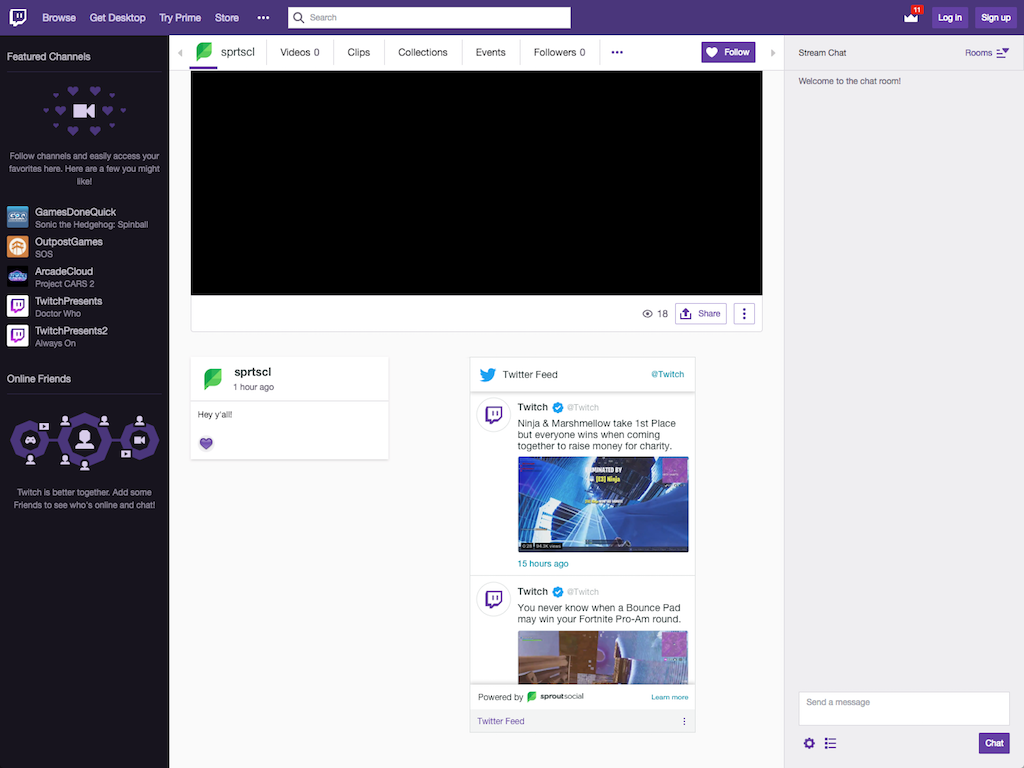Click the sprtscl avatar in the post card
1024x768 pixels.
[x=213, y=378]
